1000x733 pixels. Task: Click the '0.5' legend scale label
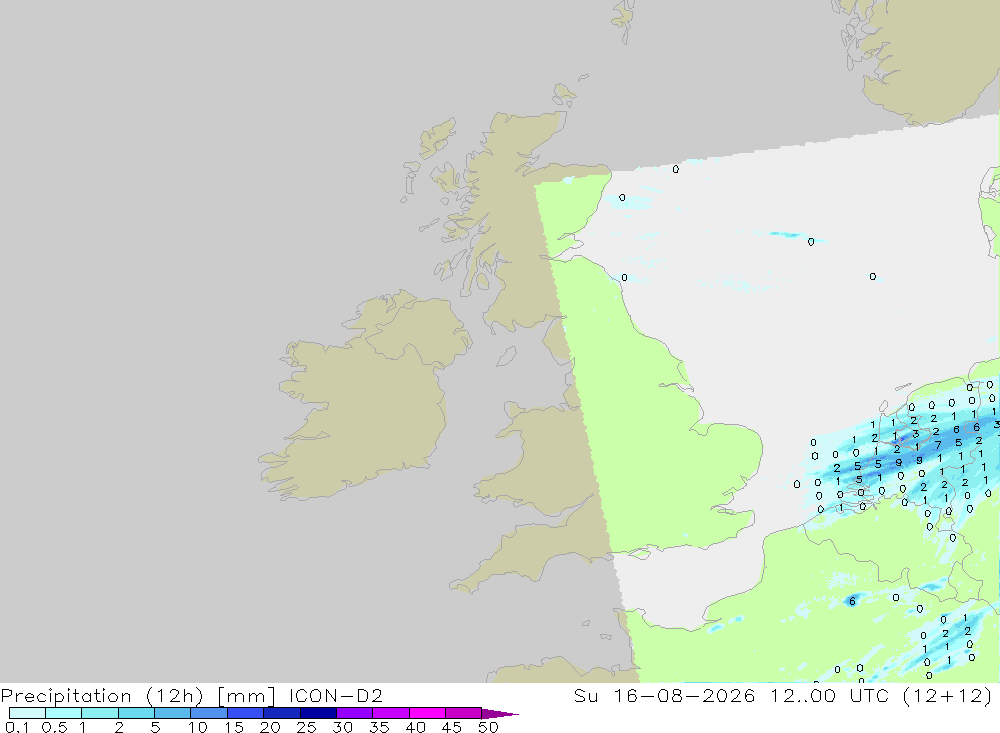[54, 727]
